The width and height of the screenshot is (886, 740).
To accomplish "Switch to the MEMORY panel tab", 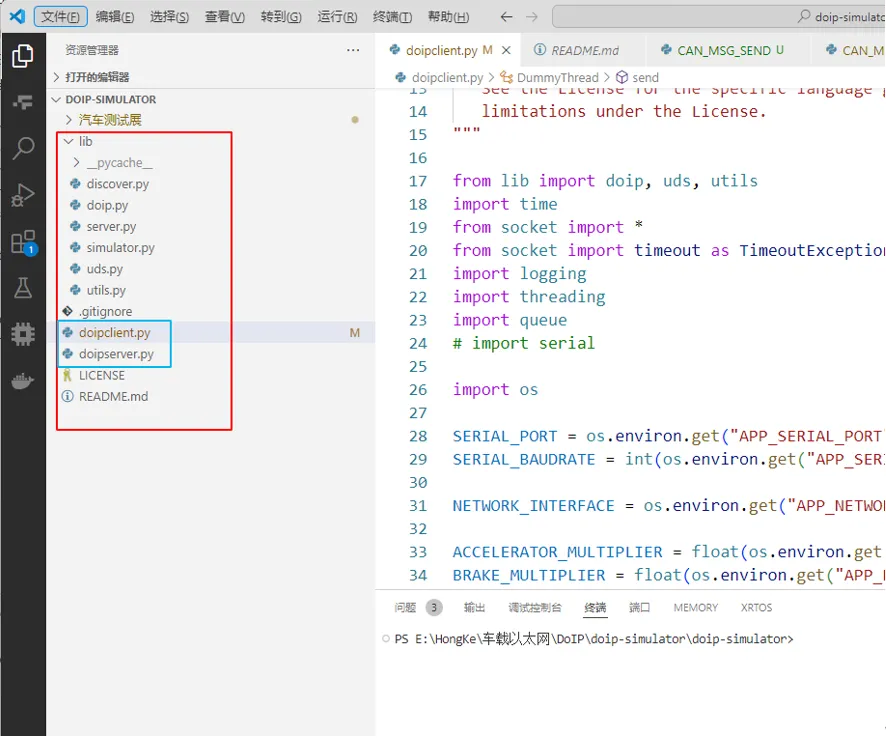I will (696, 608).
